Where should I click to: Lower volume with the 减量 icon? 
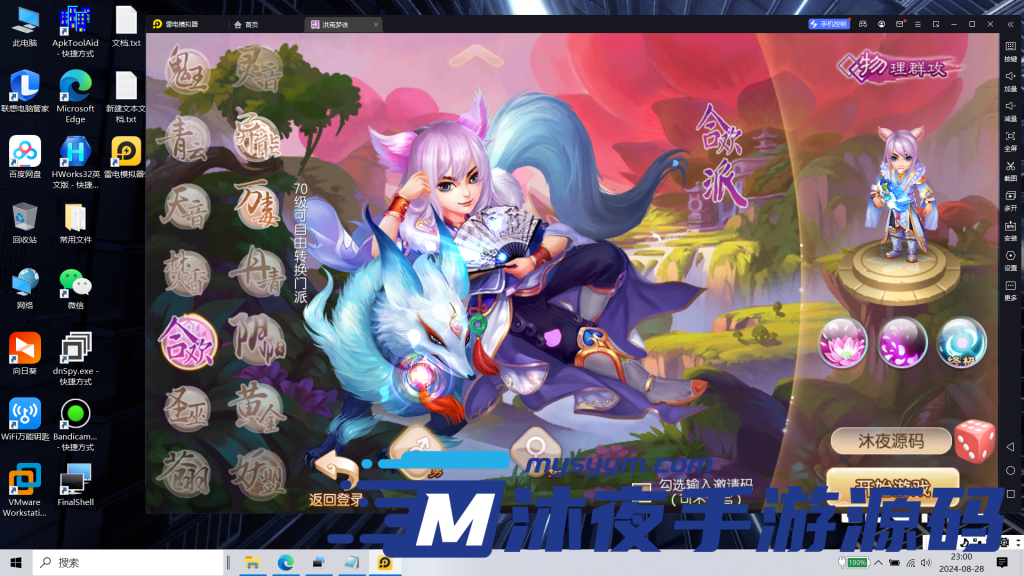[1010, 110]
